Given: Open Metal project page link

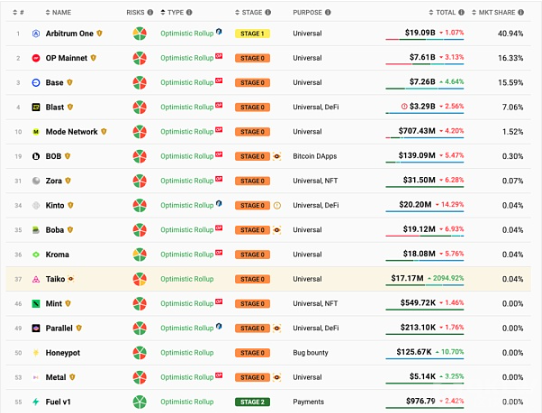Looking at the screenshot, I should [x=56, y=377].
